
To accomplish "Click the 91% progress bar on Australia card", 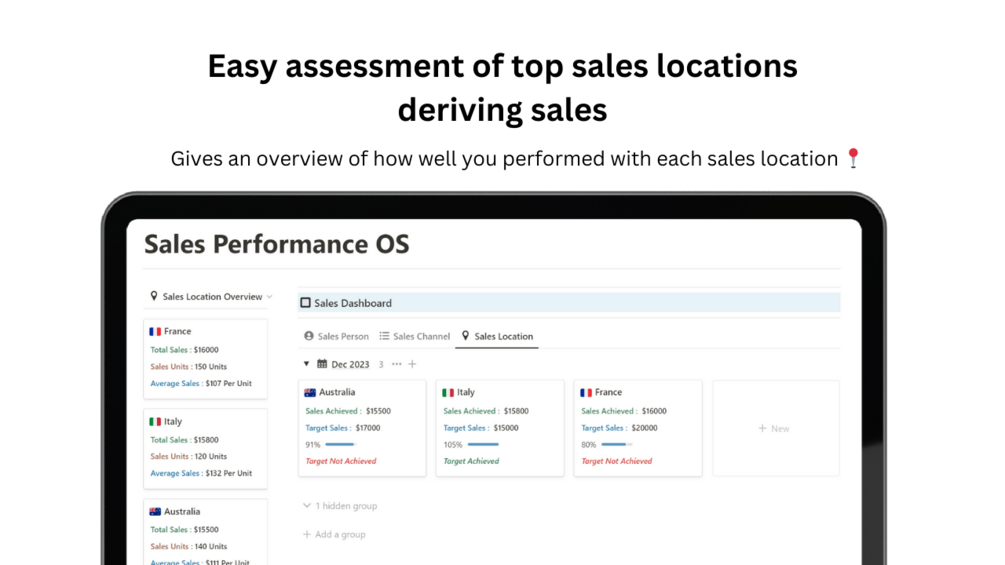I will [340, 444].
